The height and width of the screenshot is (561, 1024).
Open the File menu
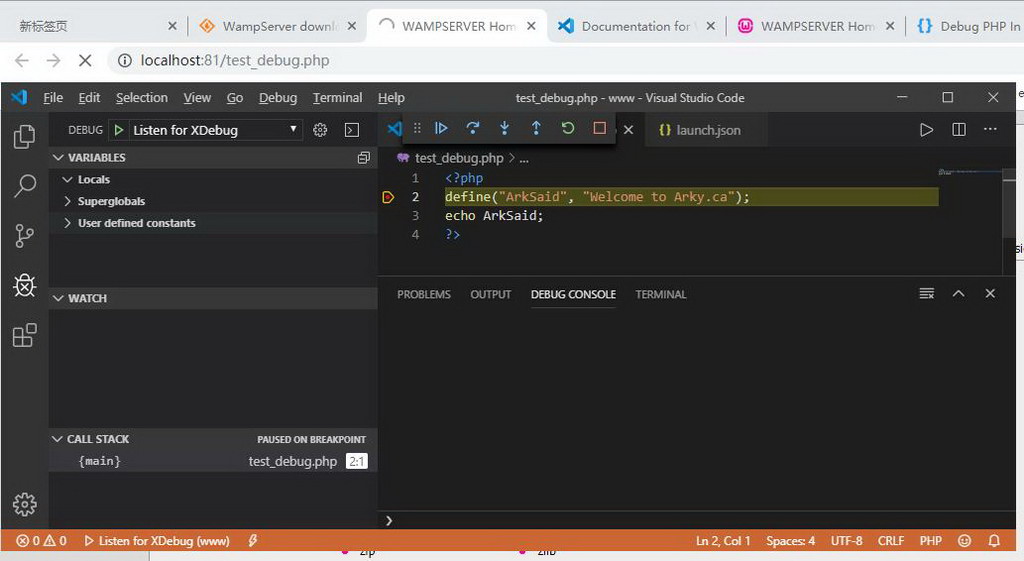point(53,97)
